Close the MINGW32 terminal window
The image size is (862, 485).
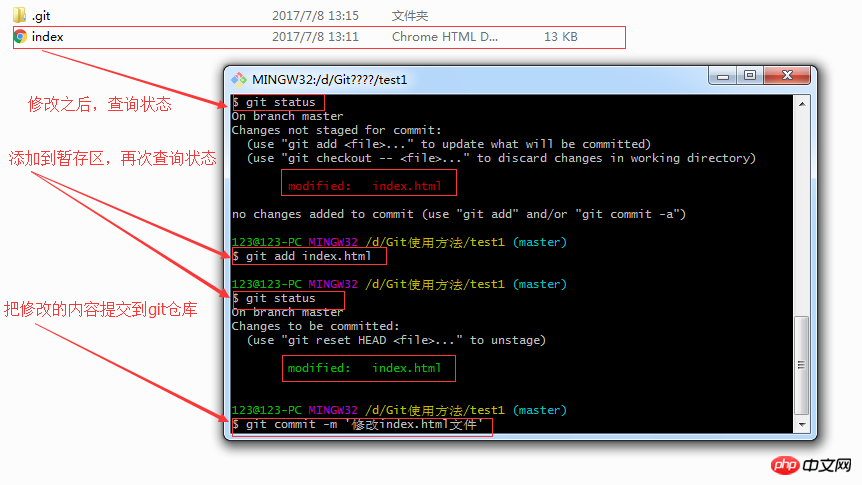(787, 76)
